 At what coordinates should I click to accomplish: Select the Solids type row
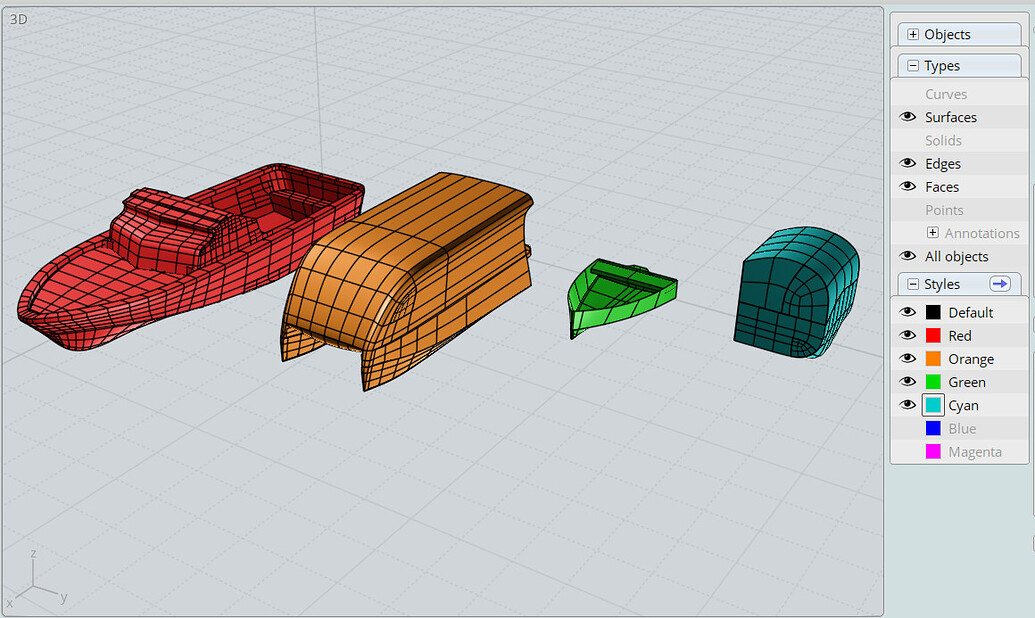click(x=960, y=140)
